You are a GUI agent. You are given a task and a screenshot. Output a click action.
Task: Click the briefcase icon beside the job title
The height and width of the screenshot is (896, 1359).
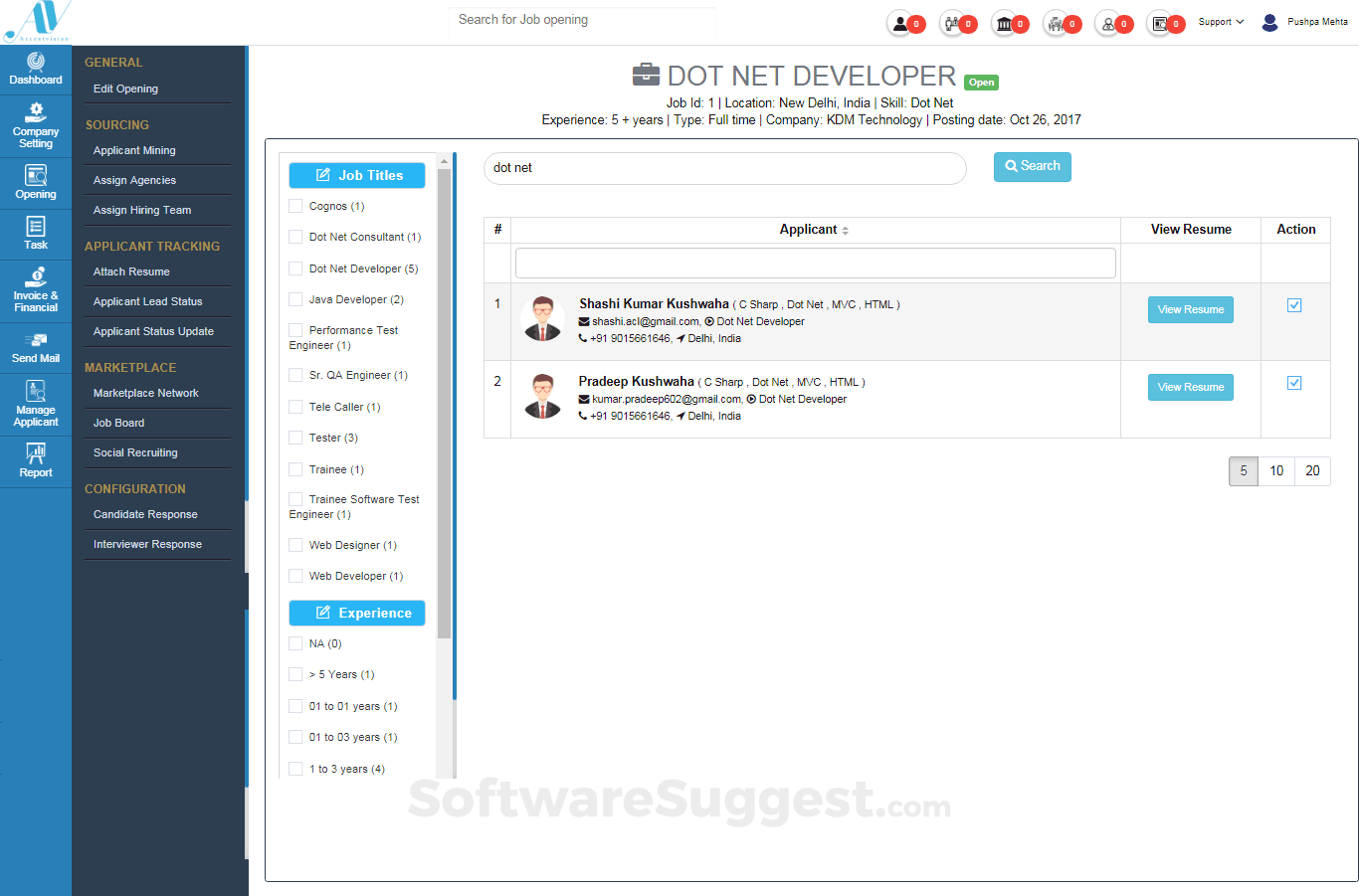646,75
